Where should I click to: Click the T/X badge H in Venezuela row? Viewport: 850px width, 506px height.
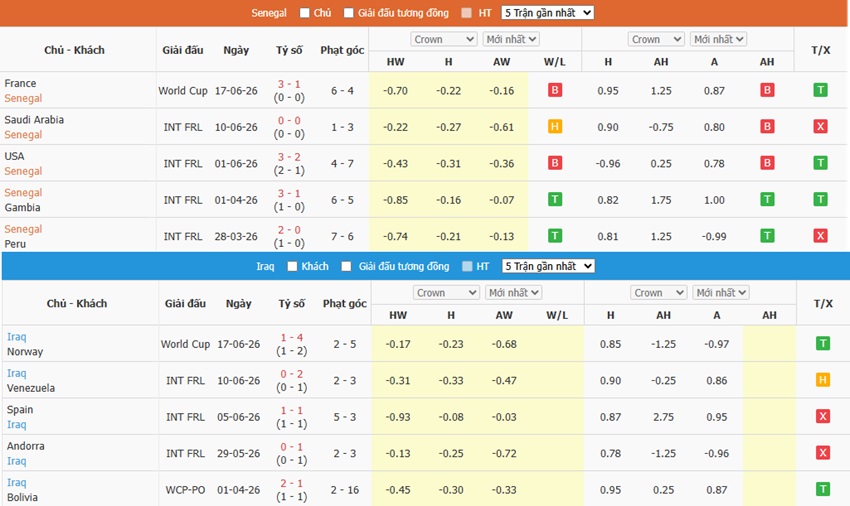point(823,380)
